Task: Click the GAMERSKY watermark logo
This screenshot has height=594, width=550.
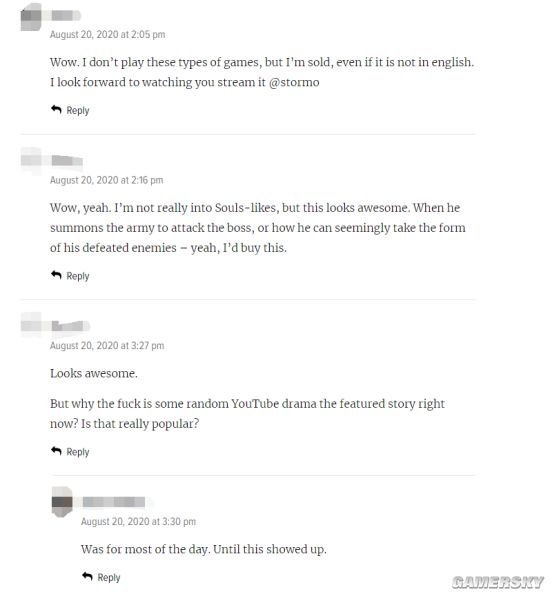Action: click(498, 582)
